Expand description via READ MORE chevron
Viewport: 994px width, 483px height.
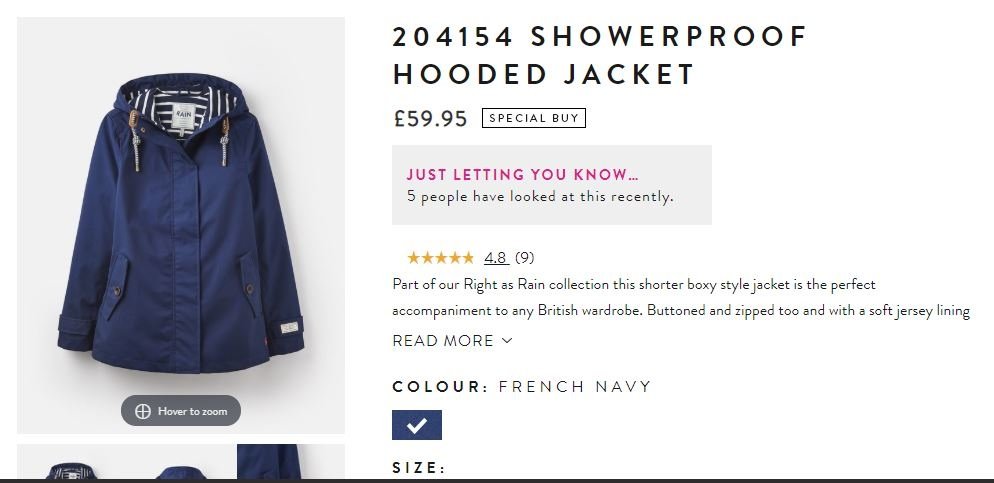(507, 341)
